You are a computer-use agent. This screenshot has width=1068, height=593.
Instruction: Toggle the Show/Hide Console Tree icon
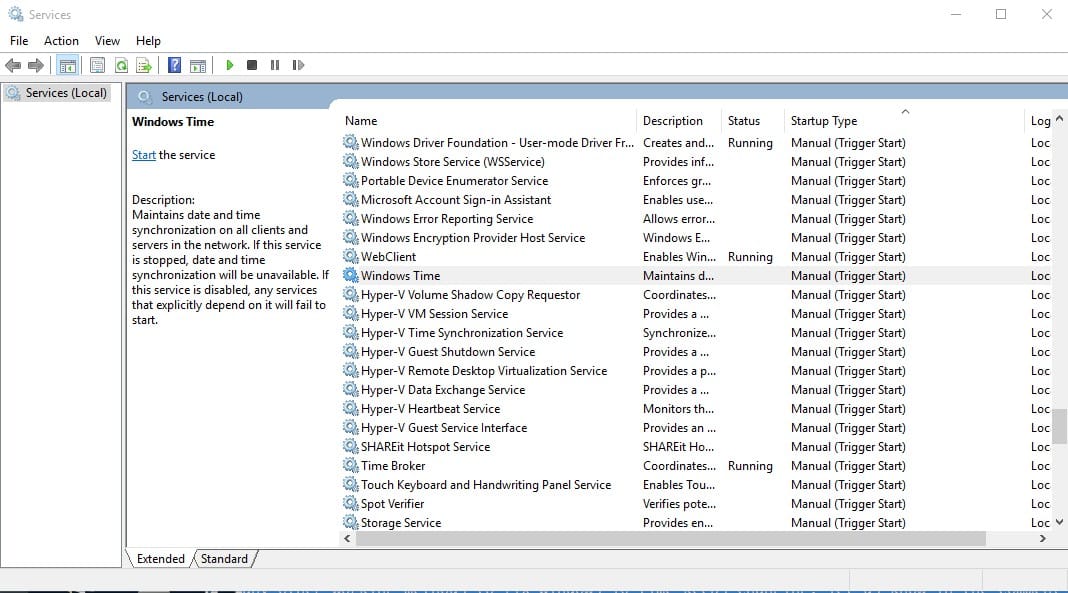[x=68, y=65]
